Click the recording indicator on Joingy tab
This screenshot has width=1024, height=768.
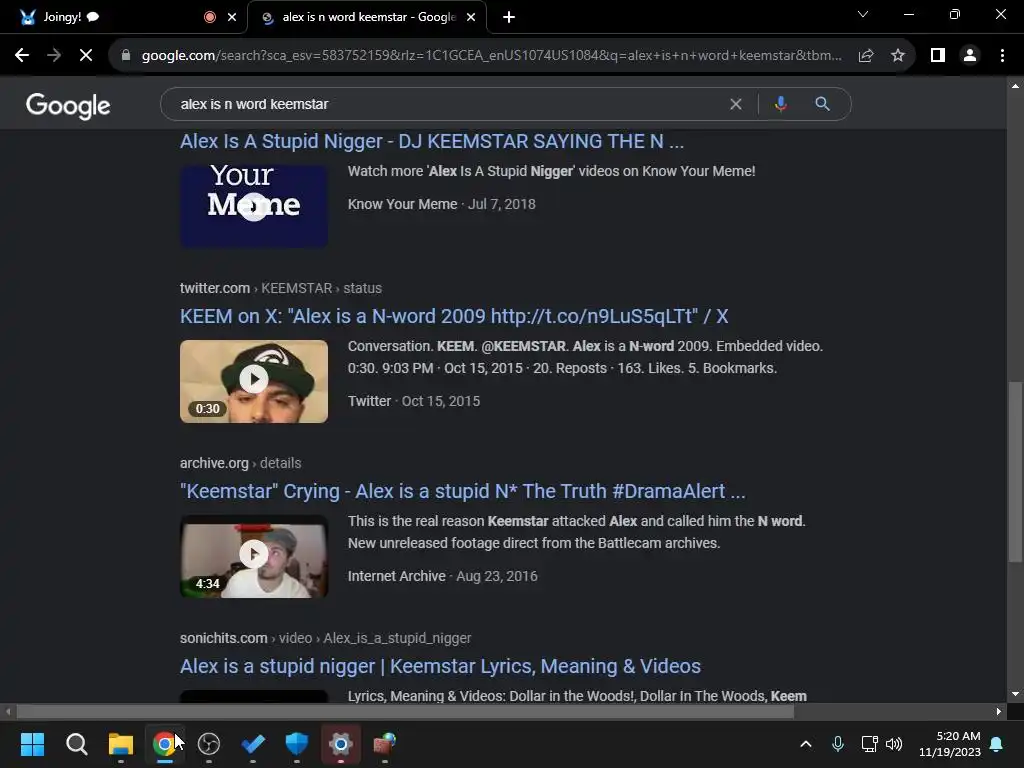click(210, 18)
